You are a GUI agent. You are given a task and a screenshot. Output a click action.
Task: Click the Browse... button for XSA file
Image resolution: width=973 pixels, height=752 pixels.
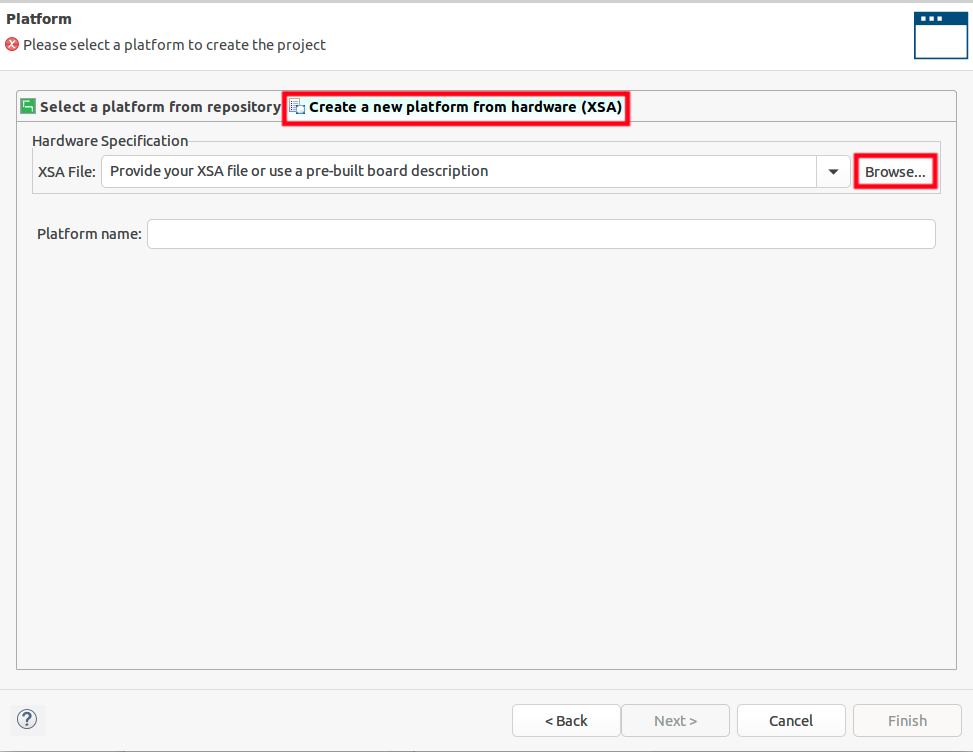point(895,172)
